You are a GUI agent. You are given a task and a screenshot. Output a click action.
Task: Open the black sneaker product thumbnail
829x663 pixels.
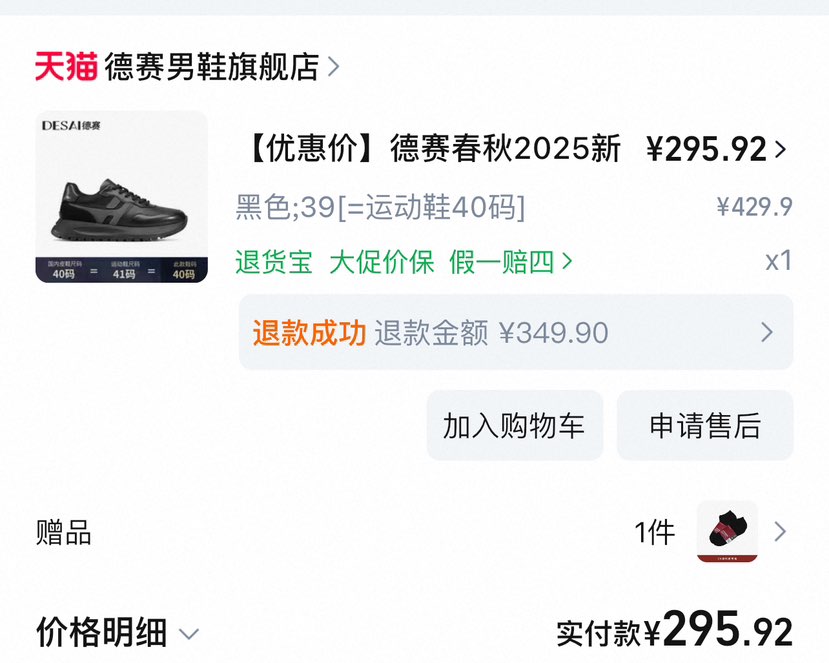pos(122,197)
